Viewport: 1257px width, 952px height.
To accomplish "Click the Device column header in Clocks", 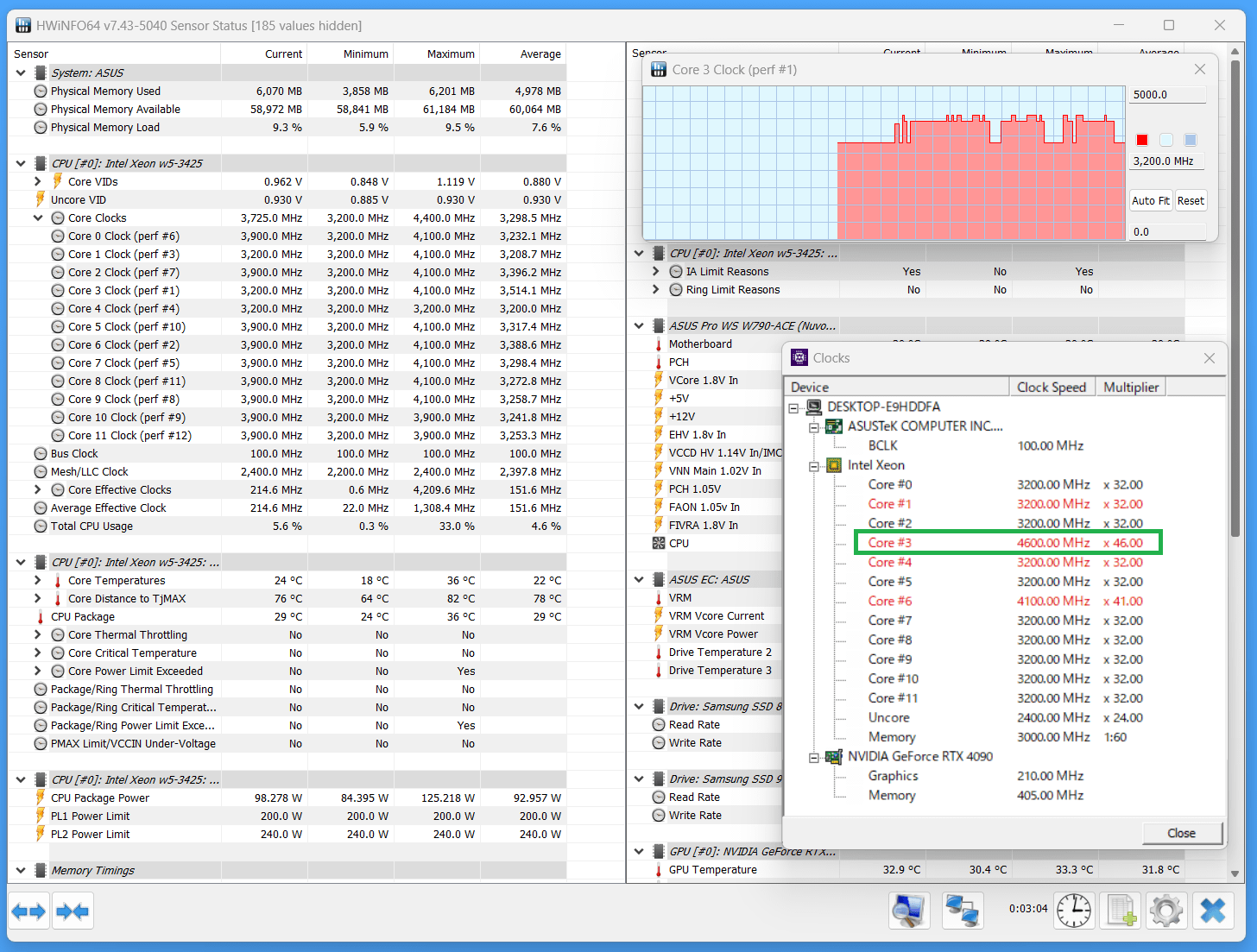I will click(x=896, y=387).
